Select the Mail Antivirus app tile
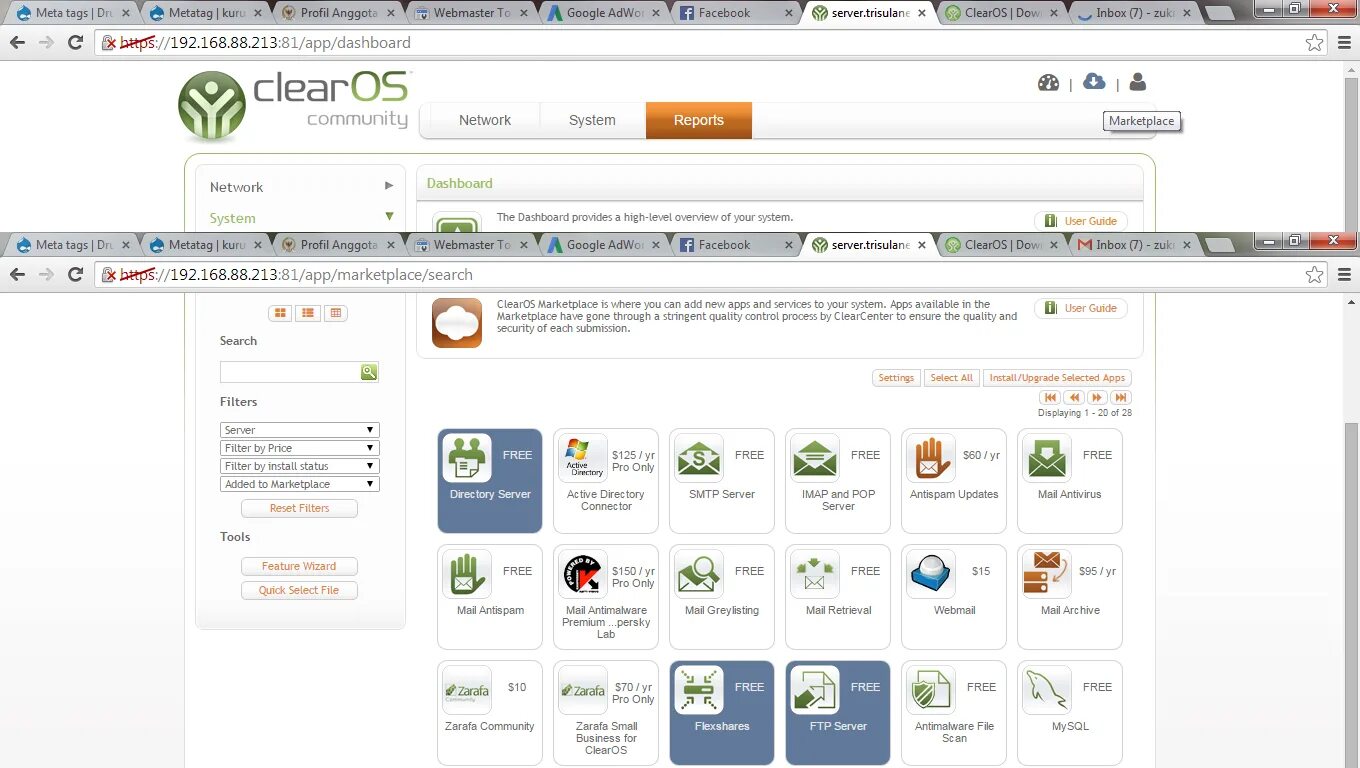Viewport: 1360px width, 768px height. [1070, 481]
